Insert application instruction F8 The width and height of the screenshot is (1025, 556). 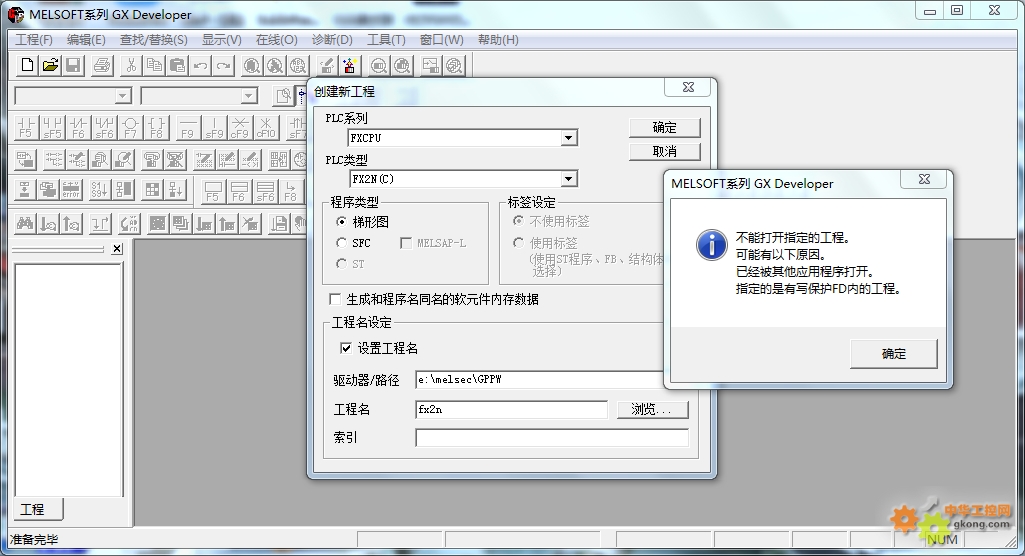157,127
